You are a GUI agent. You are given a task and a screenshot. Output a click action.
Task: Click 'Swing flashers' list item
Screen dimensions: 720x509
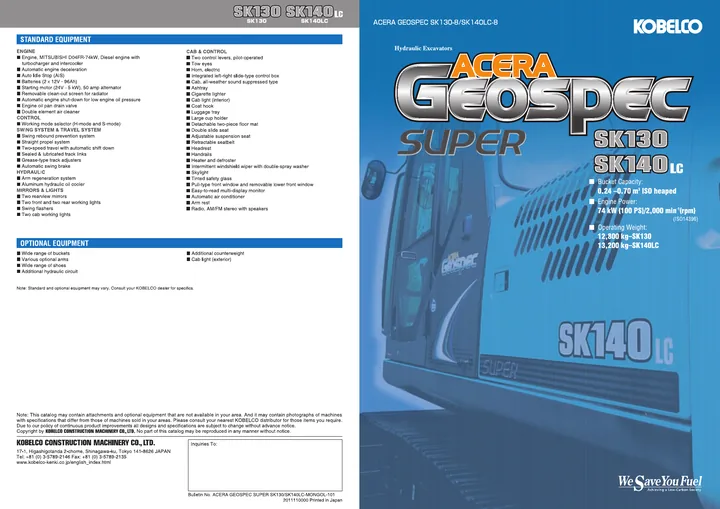tap(37, 209)
